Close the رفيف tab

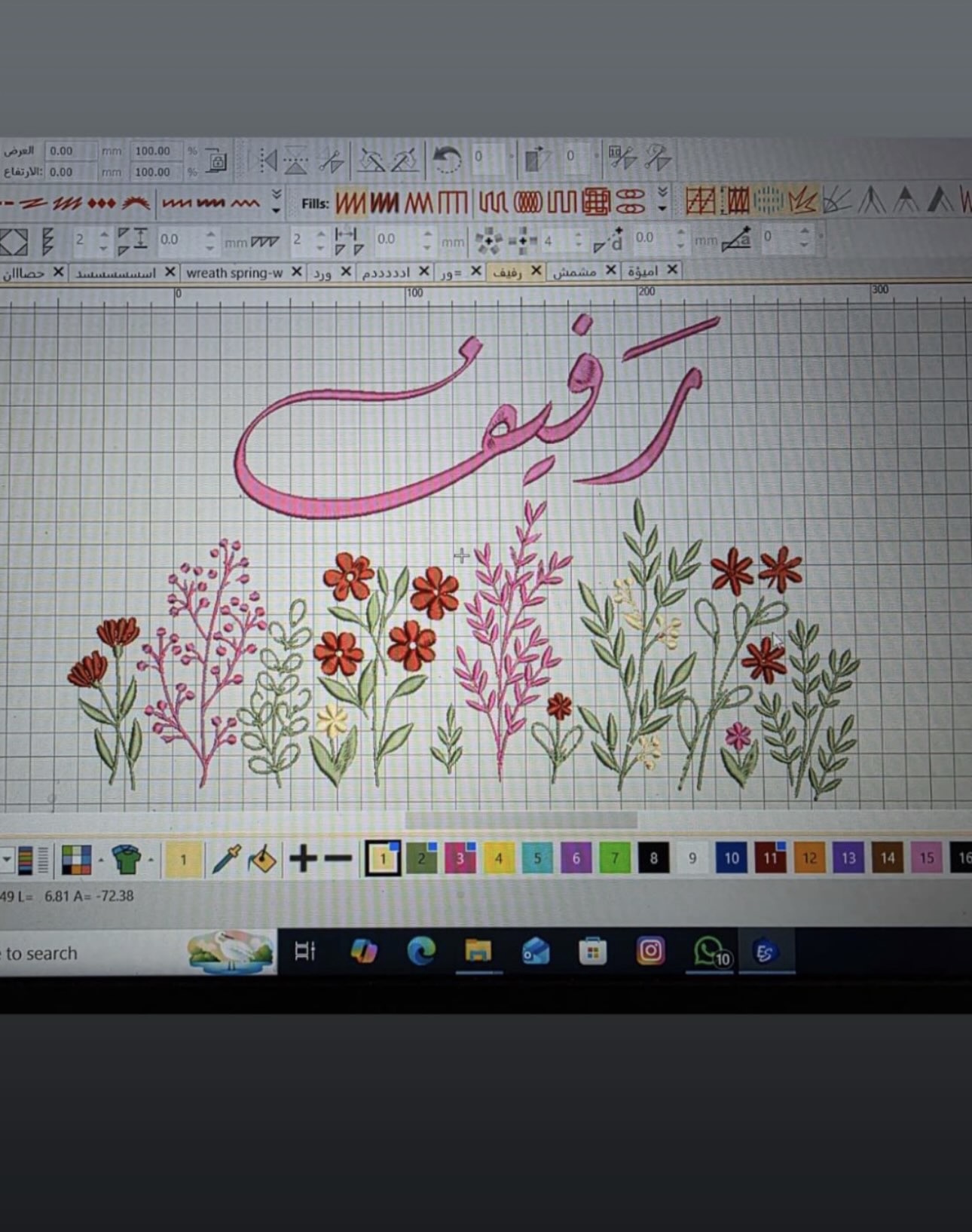coord(536,270)
